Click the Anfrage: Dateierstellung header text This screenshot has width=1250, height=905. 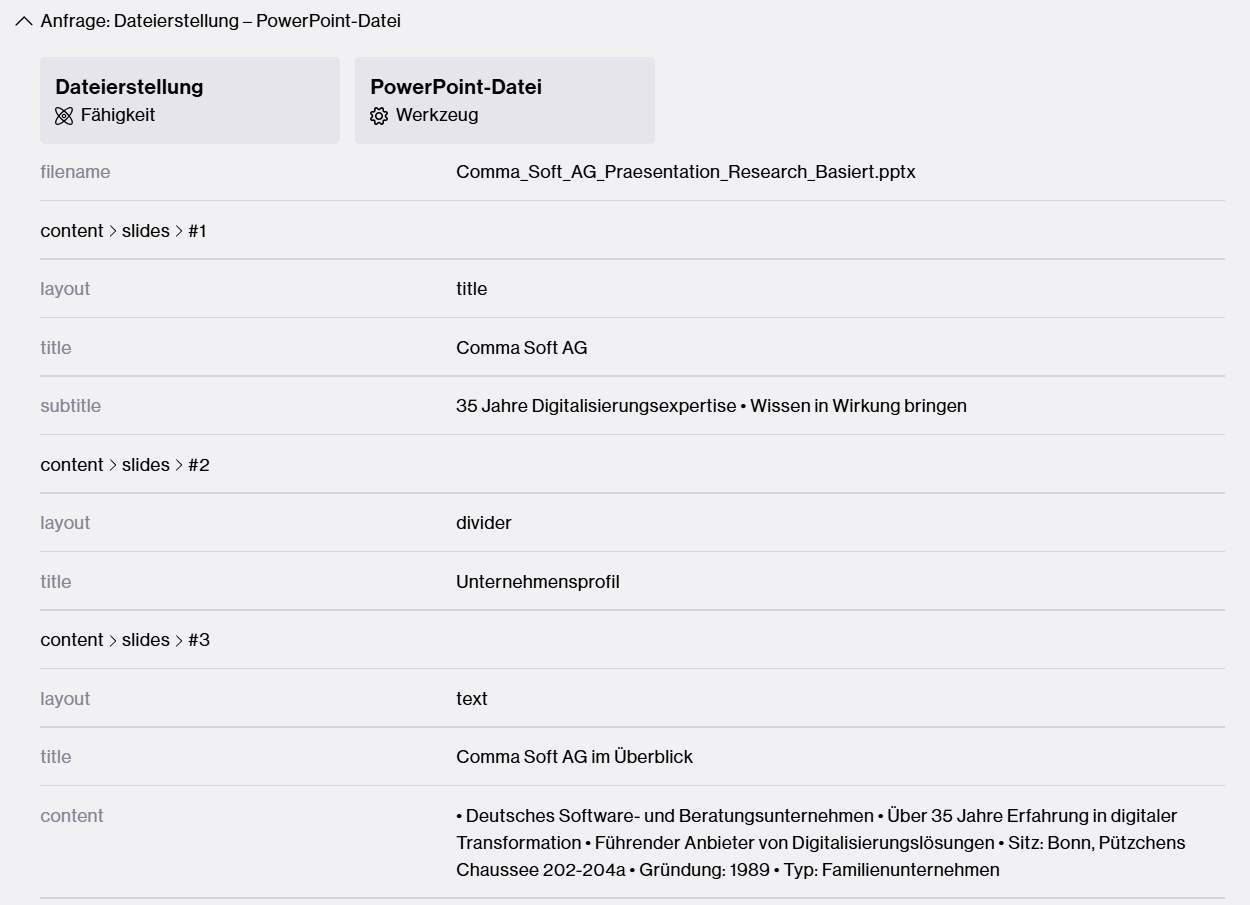click(x=220, y=20)
